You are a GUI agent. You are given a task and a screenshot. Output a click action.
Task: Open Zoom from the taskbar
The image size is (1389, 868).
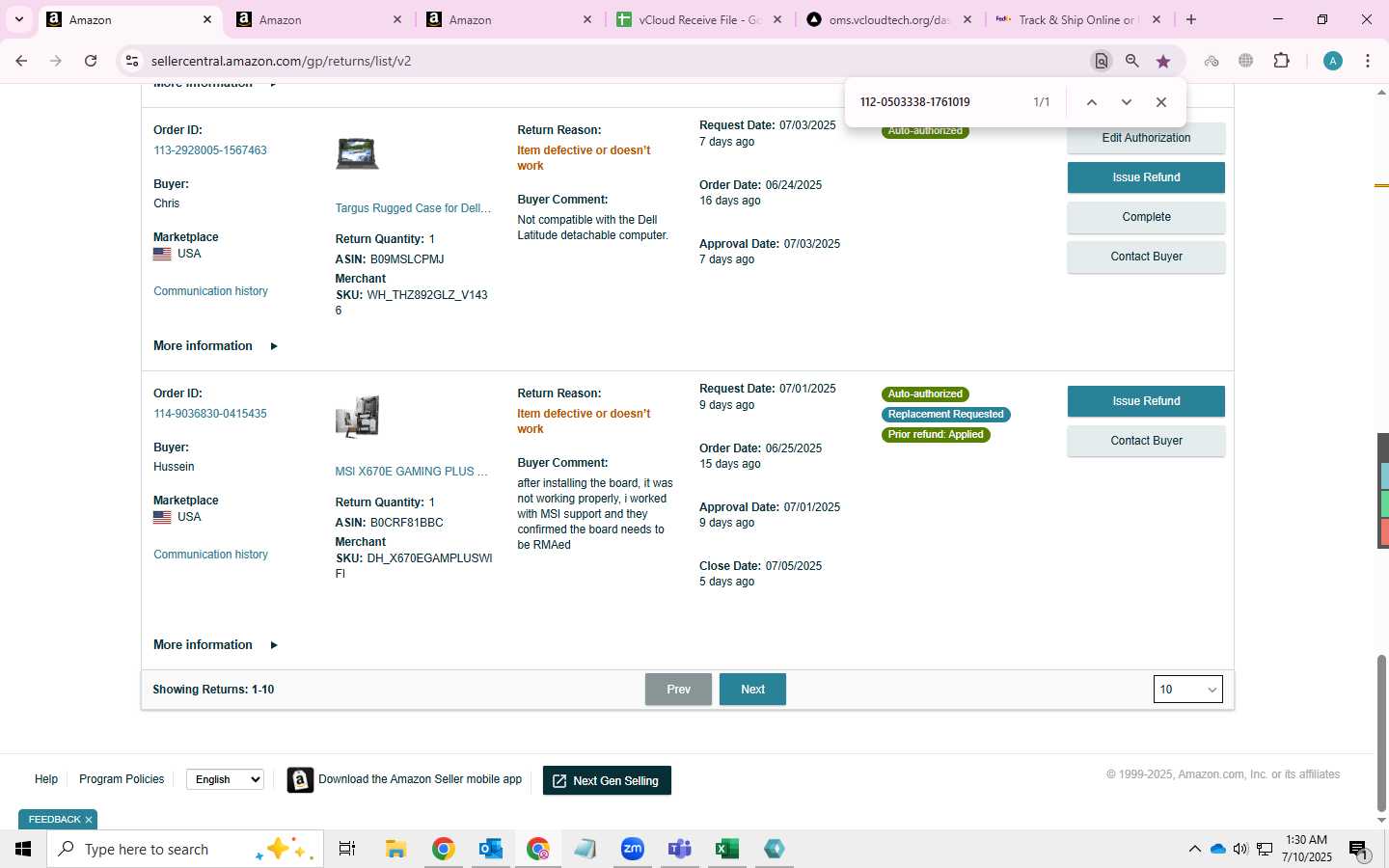click(x=632, y=849)
